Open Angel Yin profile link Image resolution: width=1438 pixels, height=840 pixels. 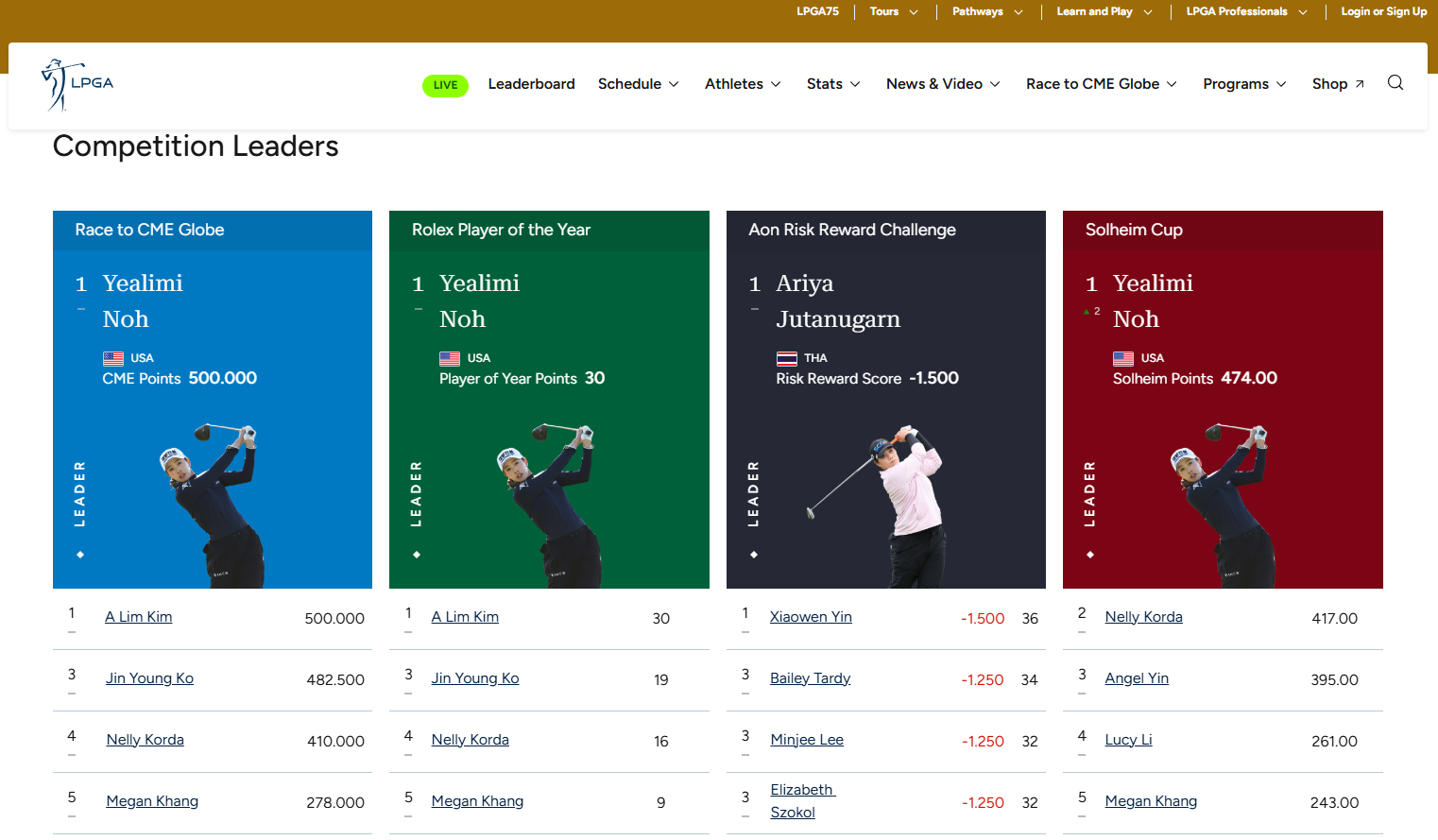(x=1137, y=678)
